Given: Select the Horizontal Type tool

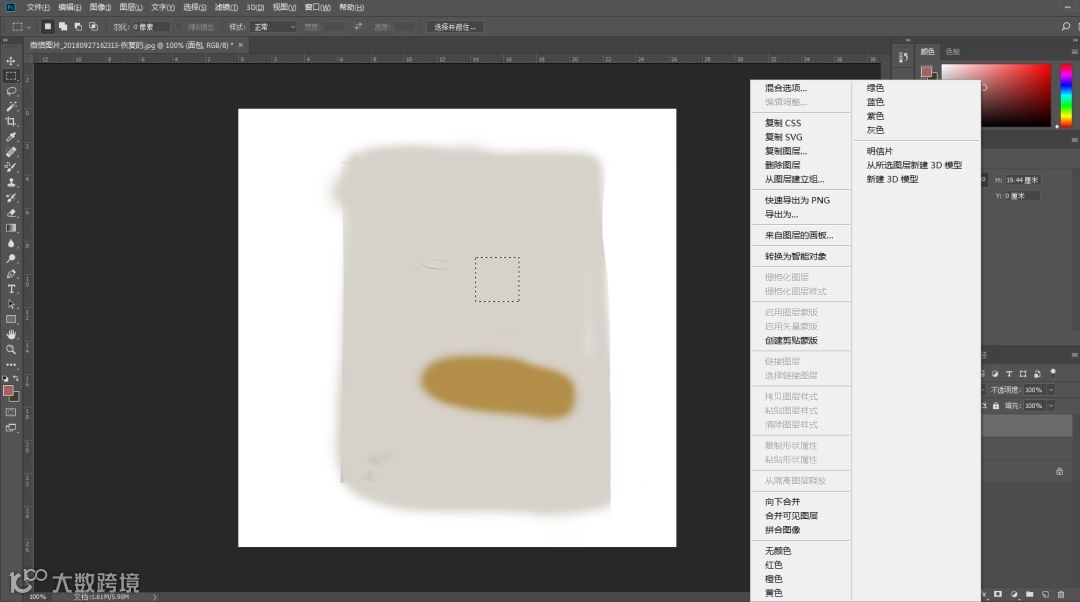Looking at the screenshot, I should click(11, 289).
